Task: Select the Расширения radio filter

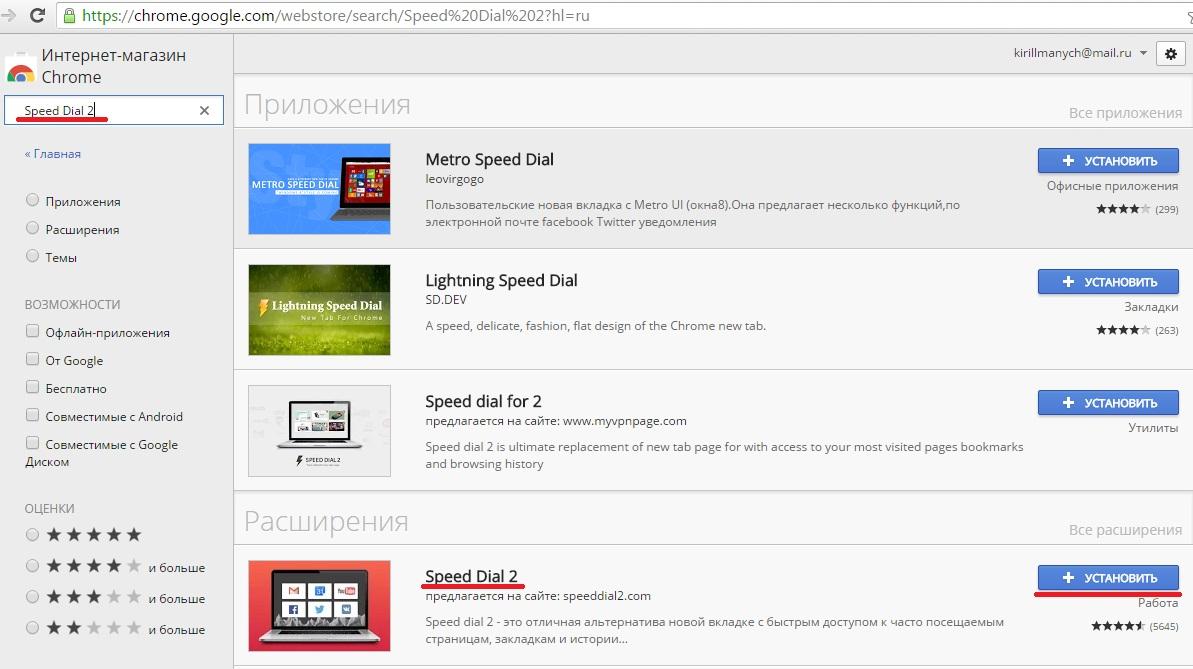Action: pos(32,228)
